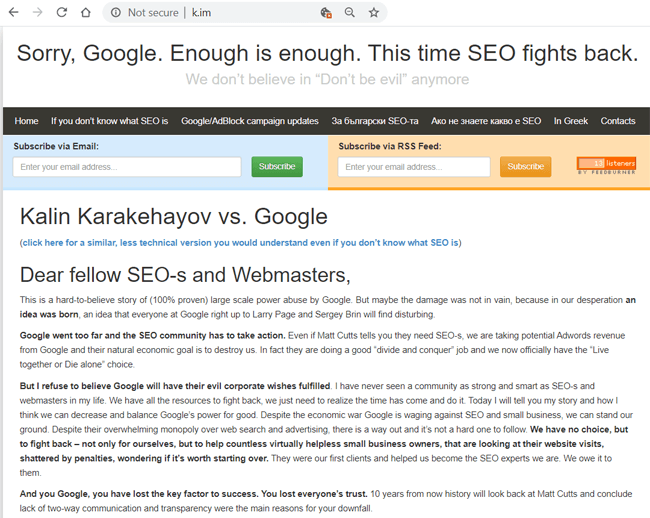Open the In Greek menu item
650x518 pixels.
pyautogui.click(x=571, y=121)
